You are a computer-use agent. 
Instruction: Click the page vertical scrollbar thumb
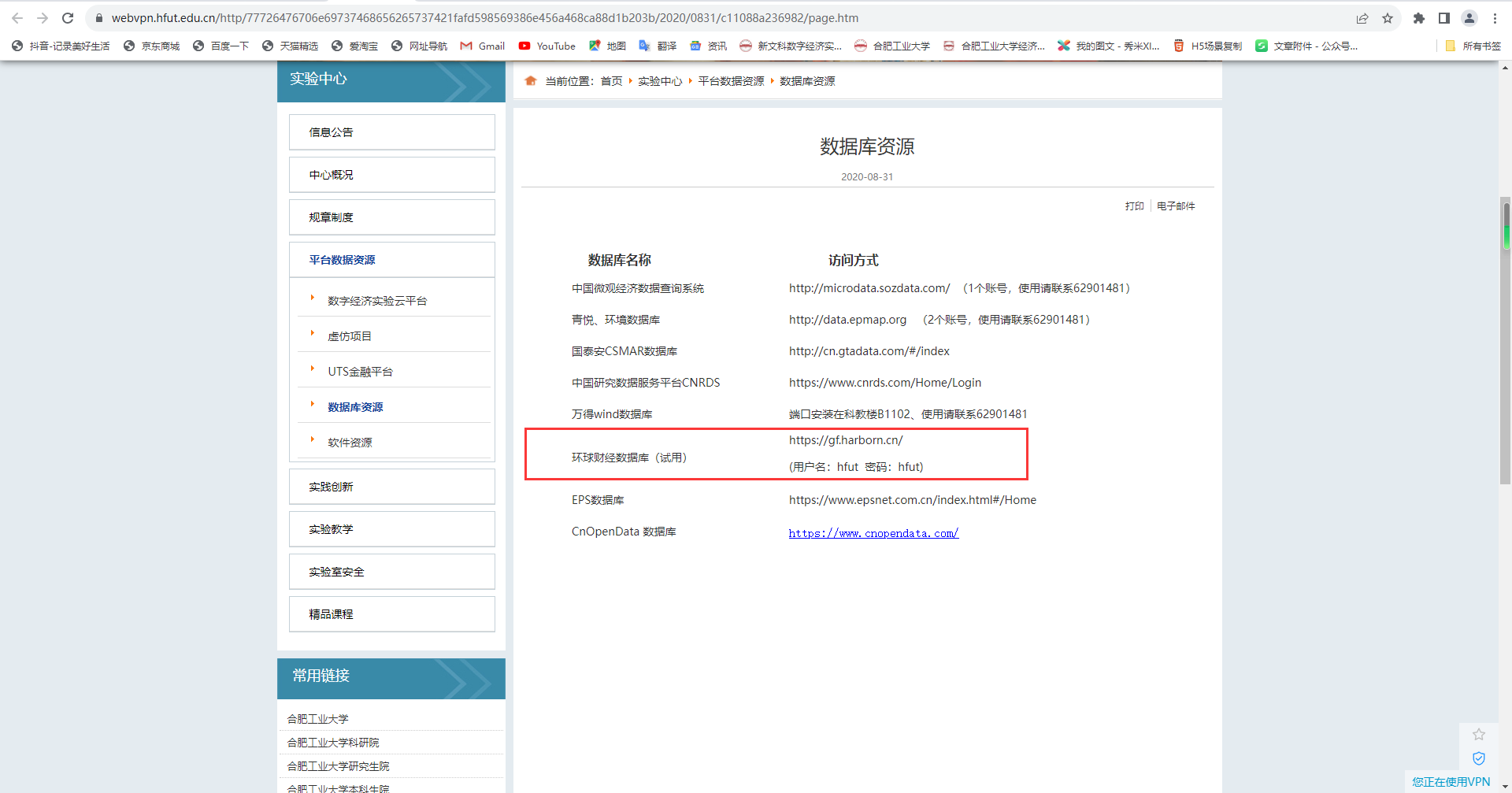[1506, 224]
